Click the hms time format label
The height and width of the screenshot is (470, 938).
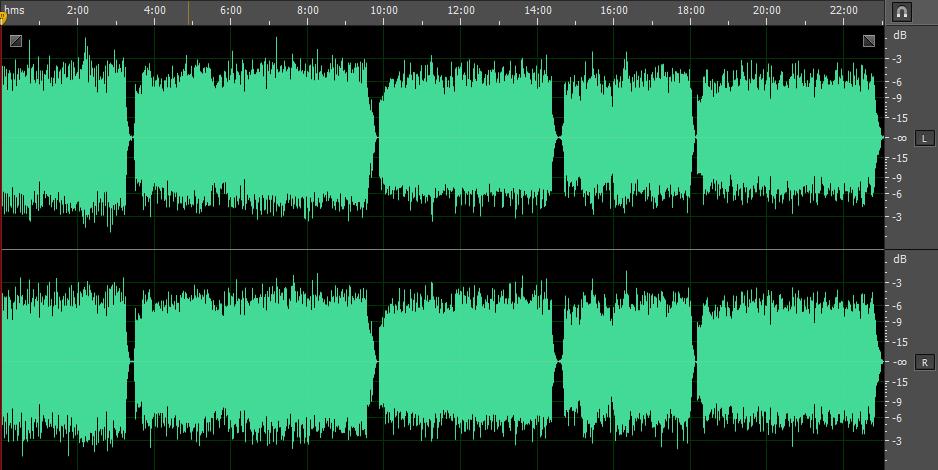coord(15,10)
